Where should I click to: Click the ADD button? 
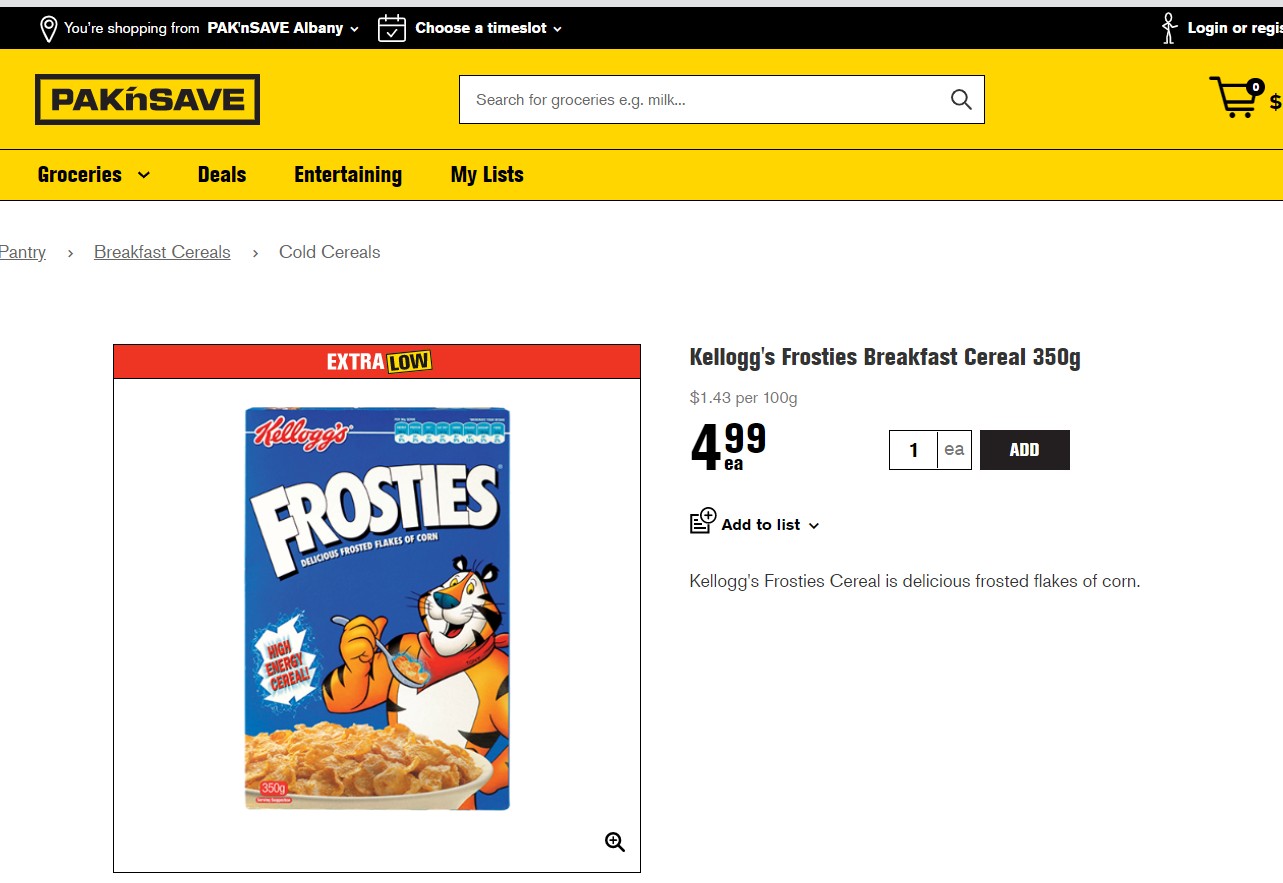[1025, 450]
